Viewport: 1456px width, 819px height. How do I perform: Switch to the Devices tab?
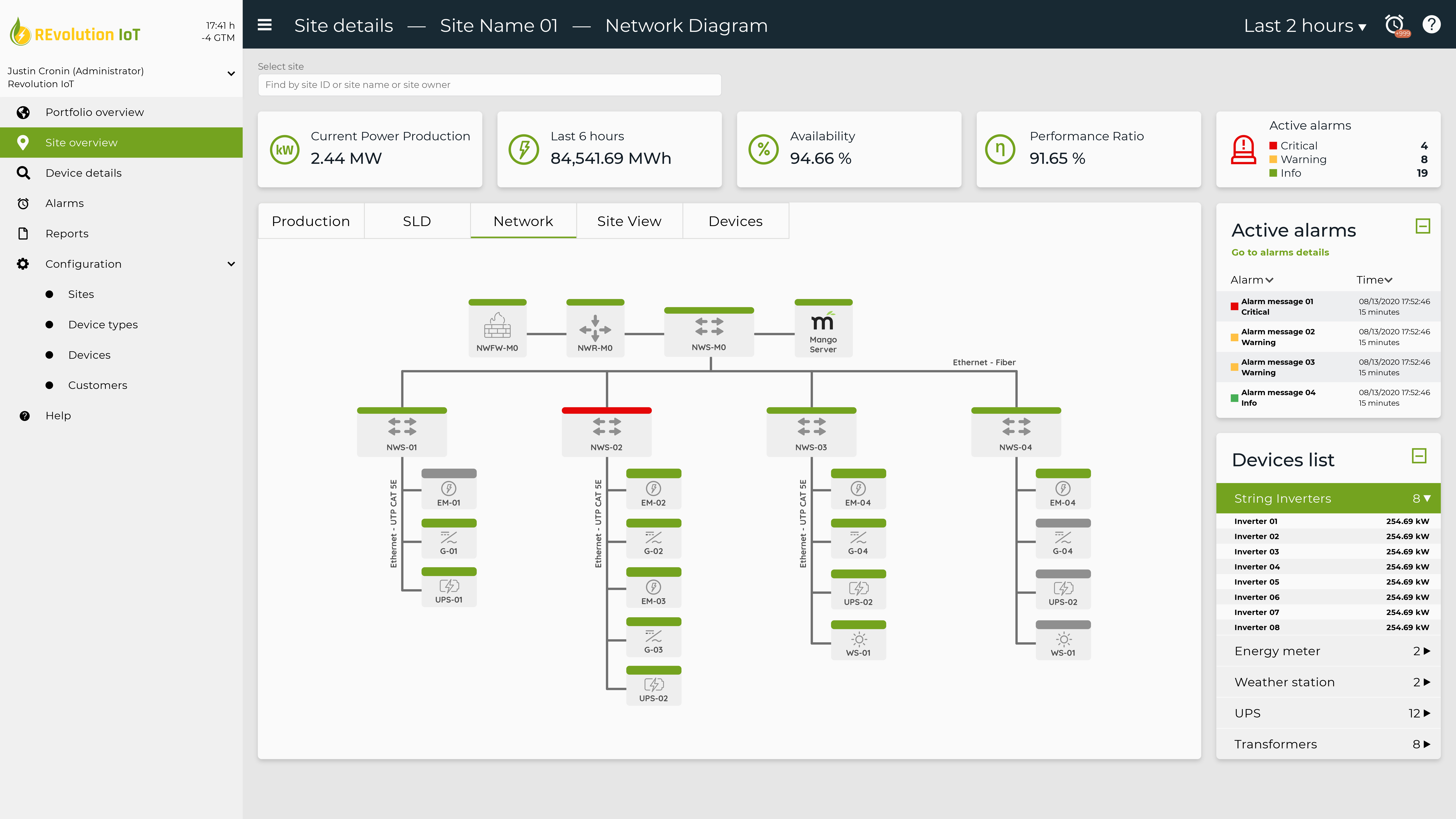coord(735,221)
